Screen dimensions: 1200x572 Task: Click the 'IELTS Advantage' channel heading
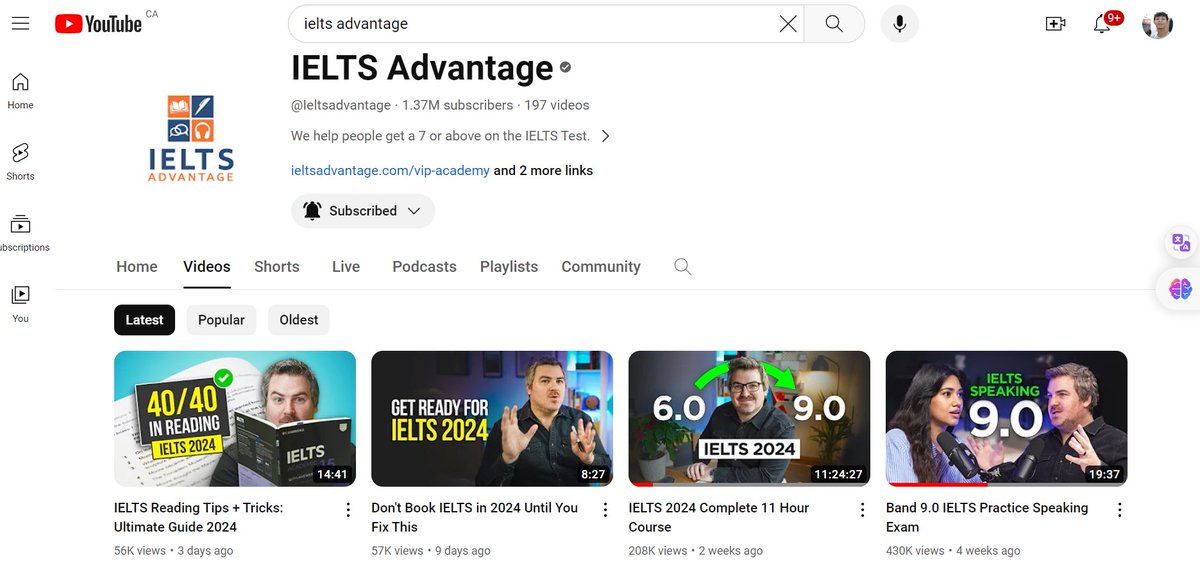pos(422,68)
